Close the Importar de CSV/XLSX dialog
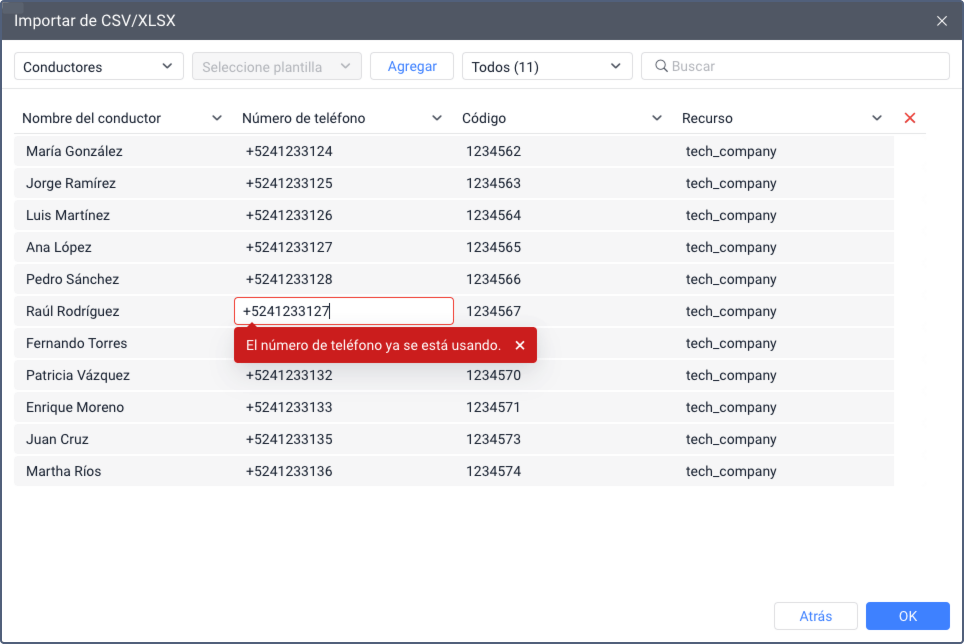 (941, 21)
